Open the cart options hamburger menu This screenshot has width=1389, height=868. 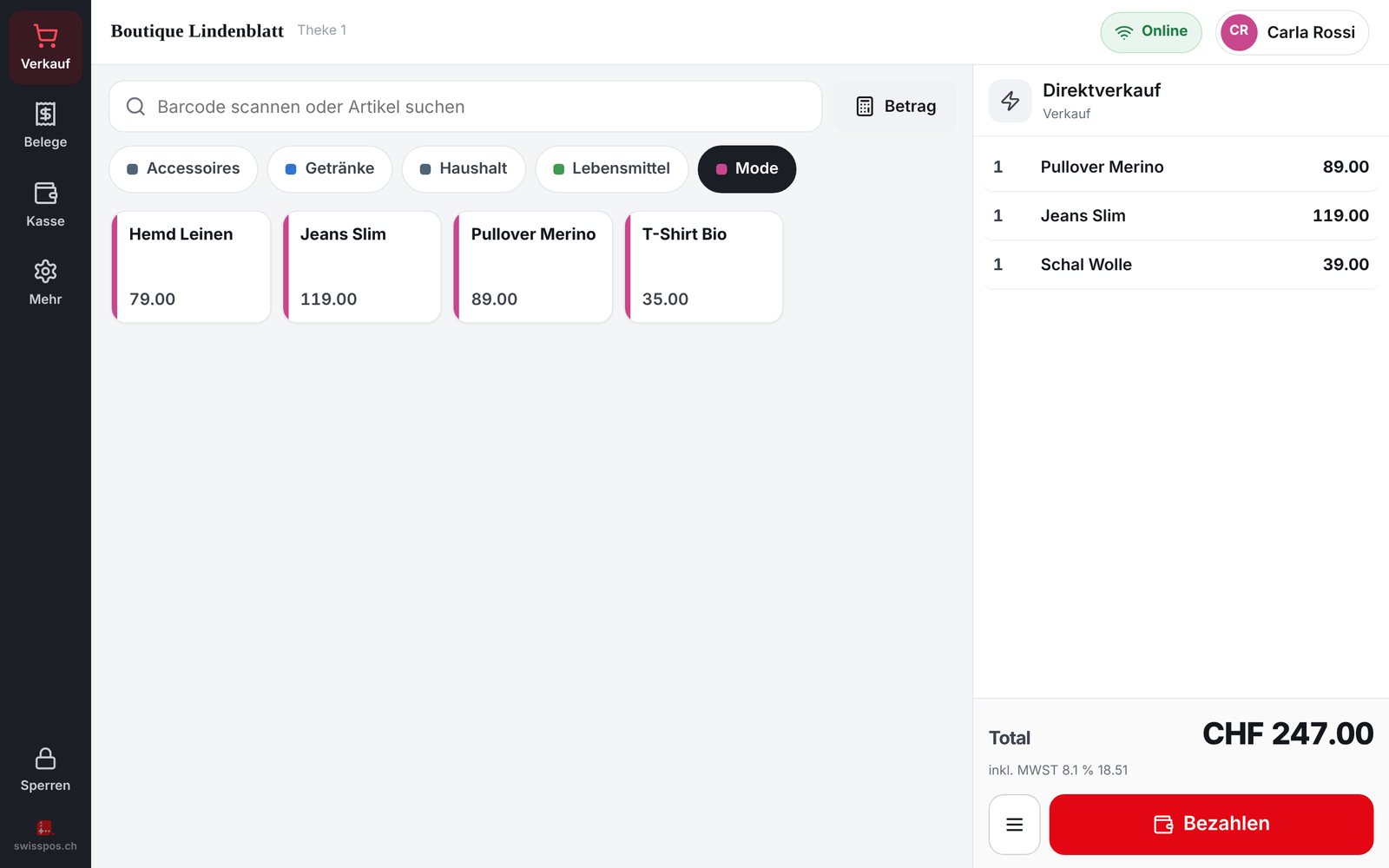[x=1014, y=825]
